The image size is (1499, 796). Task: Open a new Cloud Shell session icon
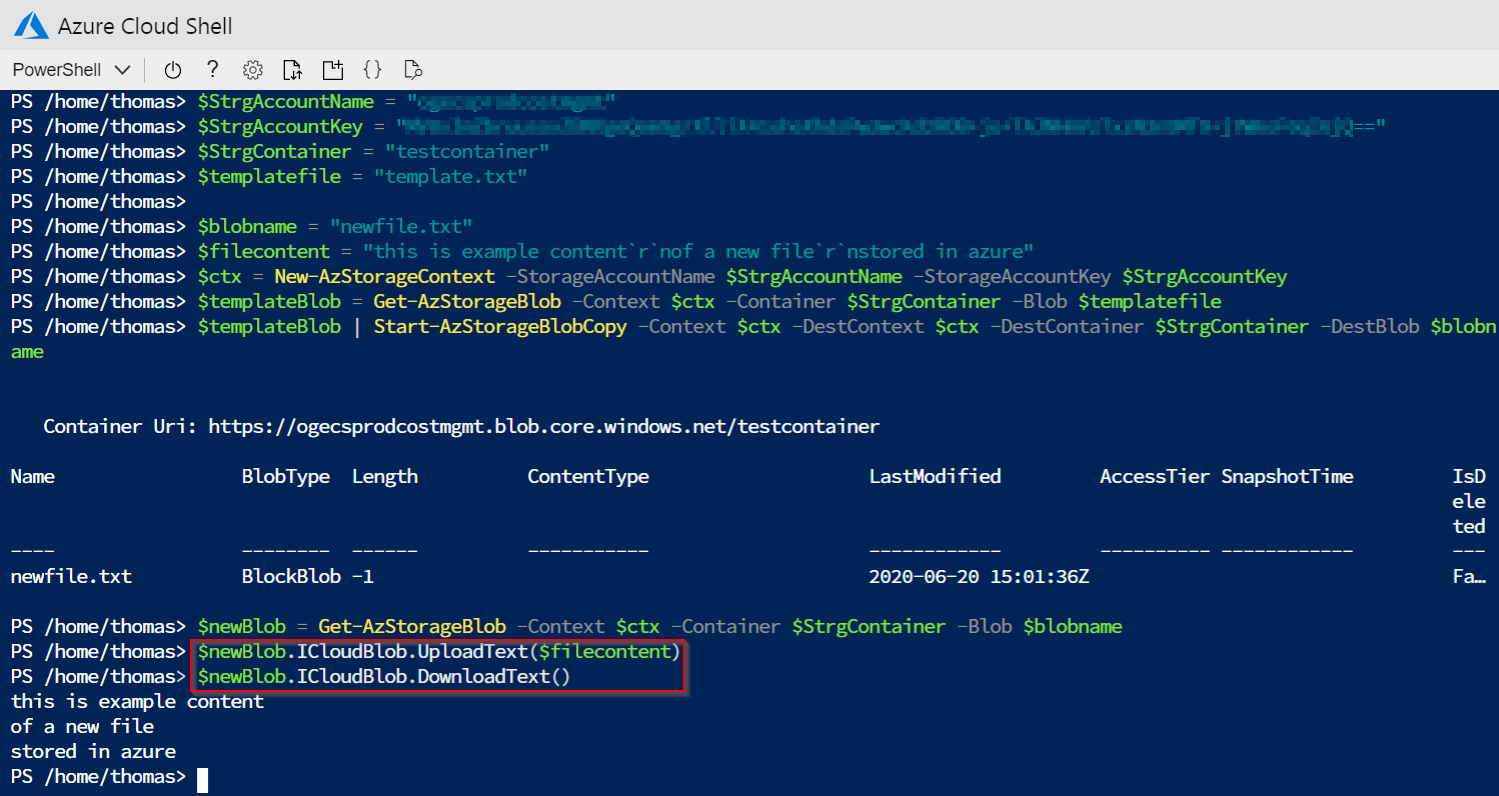pos(332,69)
